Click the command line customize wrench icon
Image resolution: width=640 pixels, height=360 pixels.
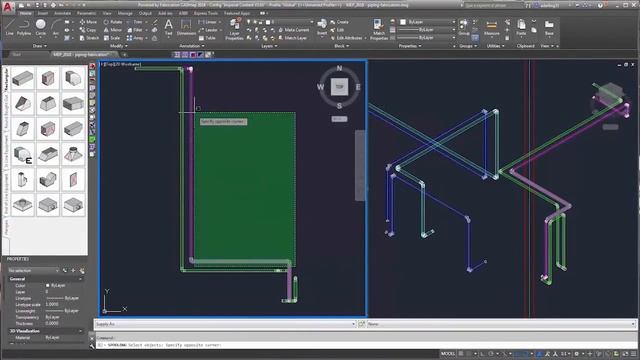pyautogui.click(x=92, y=346)
